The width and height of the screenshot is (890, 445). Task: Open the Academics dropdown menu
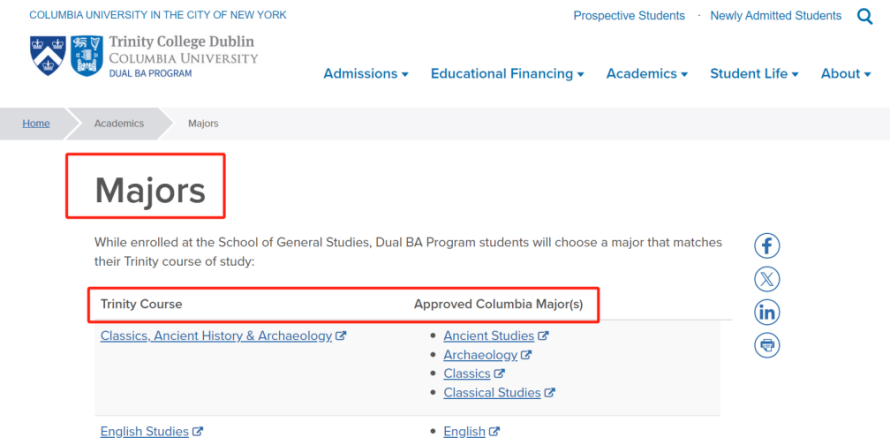click(x=647, y=74)
